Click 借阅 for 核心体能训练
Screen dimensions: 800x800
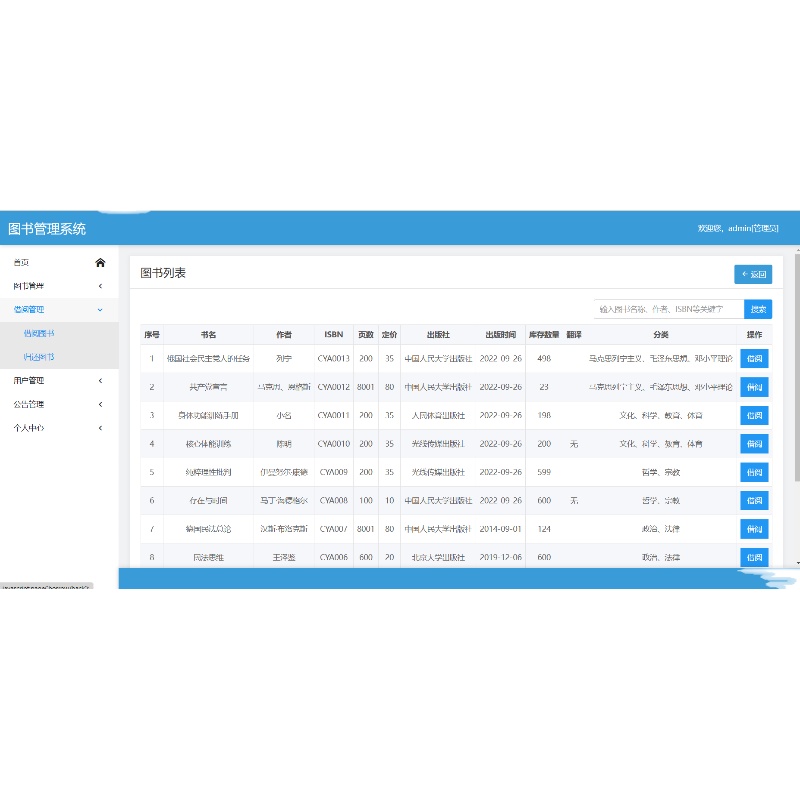[754, 443]
